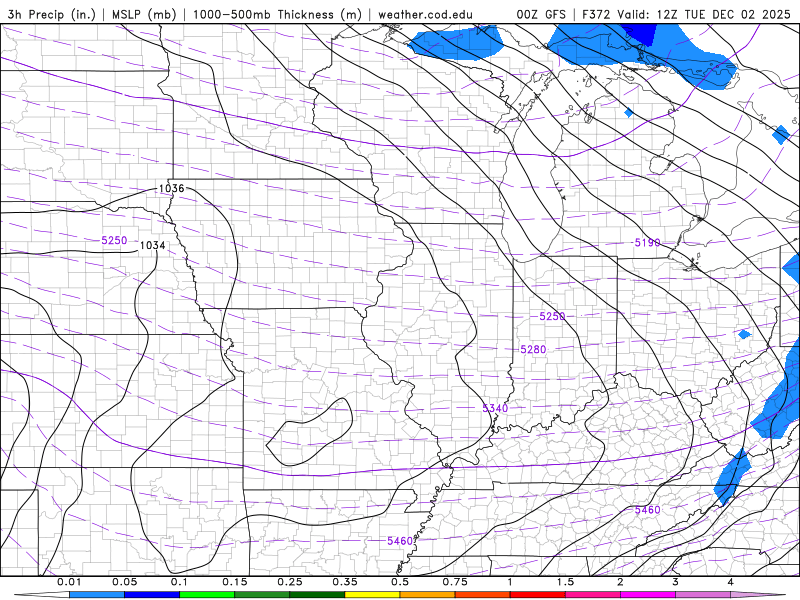Click the yellow 0.35 legend swatch
The height and width of the screenshot is (600, 800).
pyautogui.click(x=372, y=595)
